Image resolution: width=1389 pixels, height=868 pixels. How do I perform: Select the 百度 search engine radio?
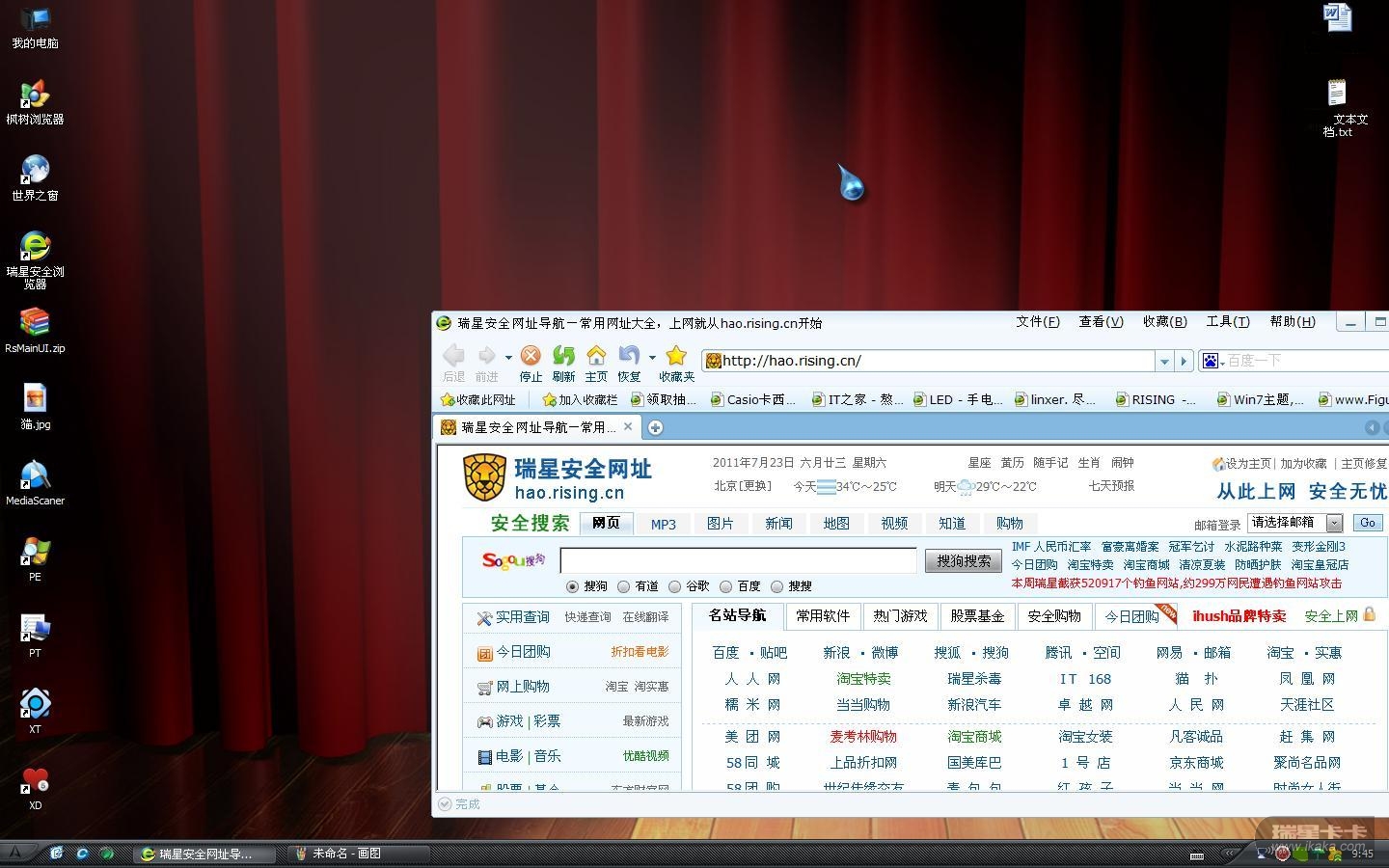click(726, 586)
